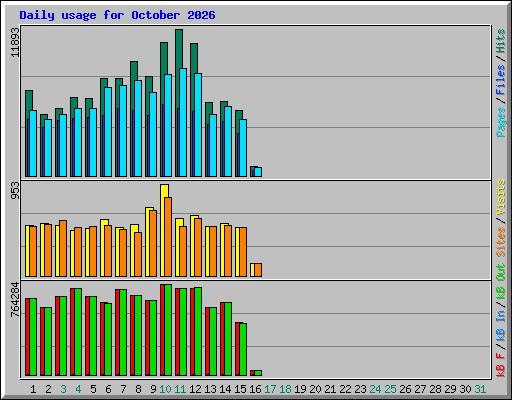
Task: Click the bright green kB Out bar for day 13
Action: coord(213,342)
